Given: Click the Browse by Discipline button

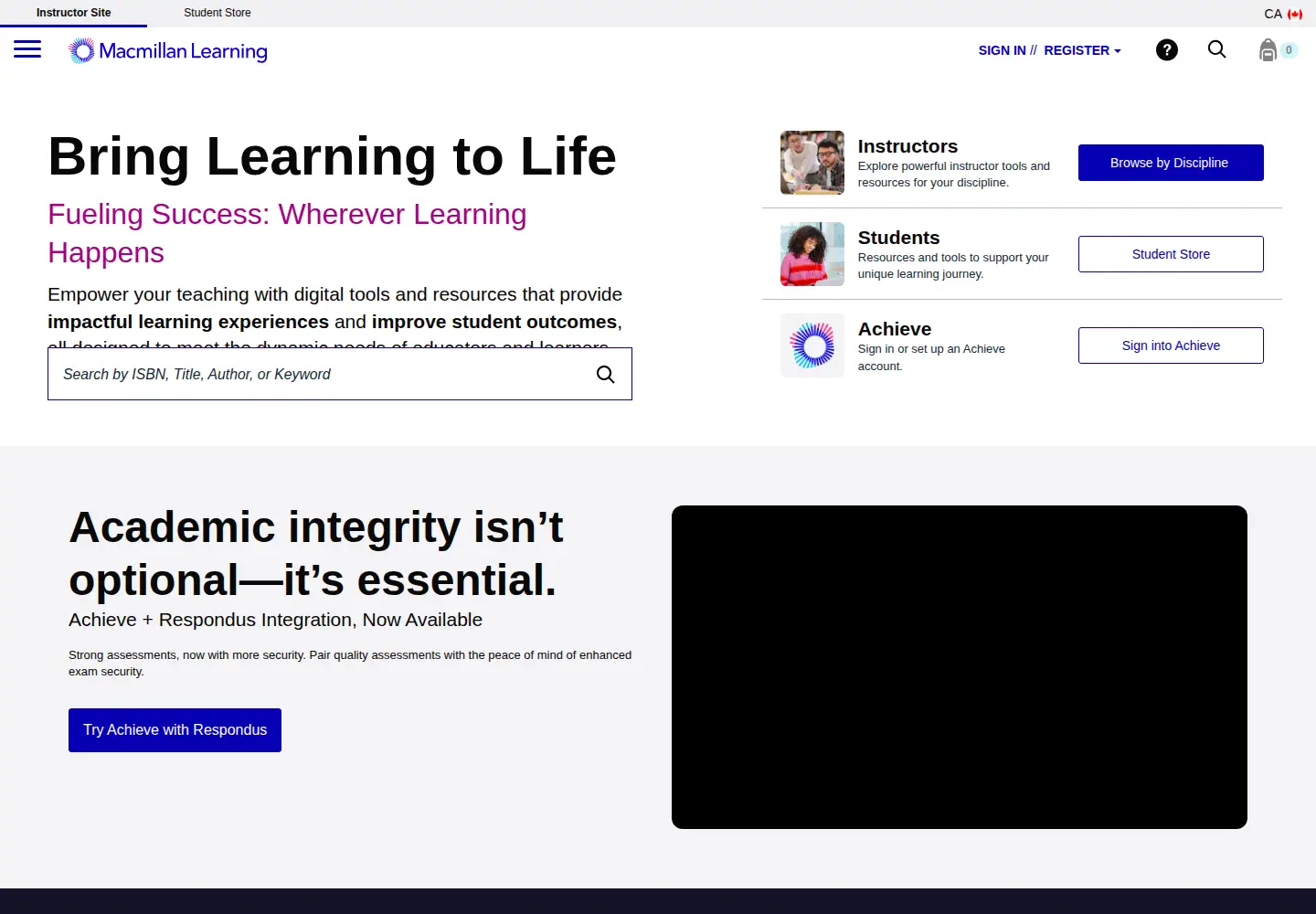Looking at the screenshot, I should [1171, 163].
